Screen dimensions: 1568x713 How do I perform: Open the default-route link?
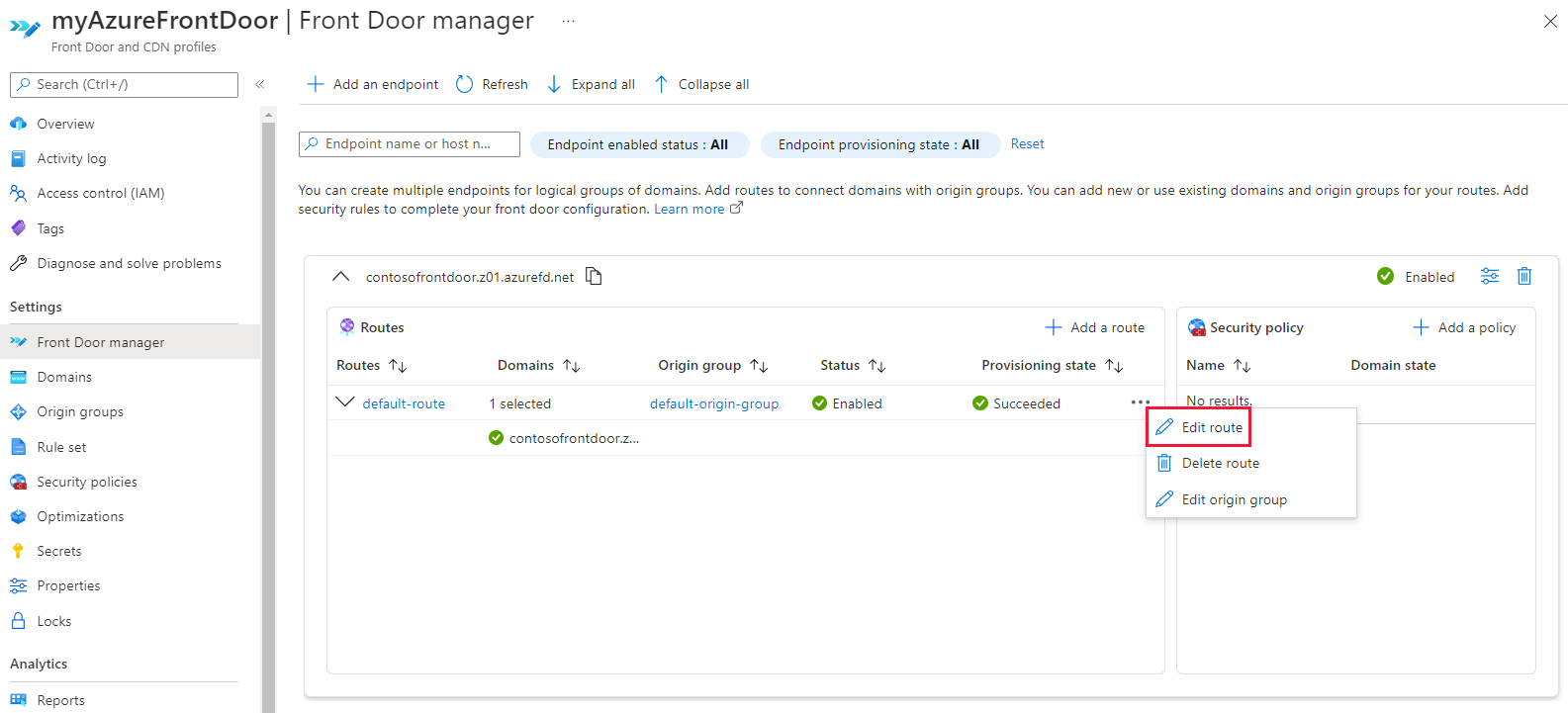(404, 403)
